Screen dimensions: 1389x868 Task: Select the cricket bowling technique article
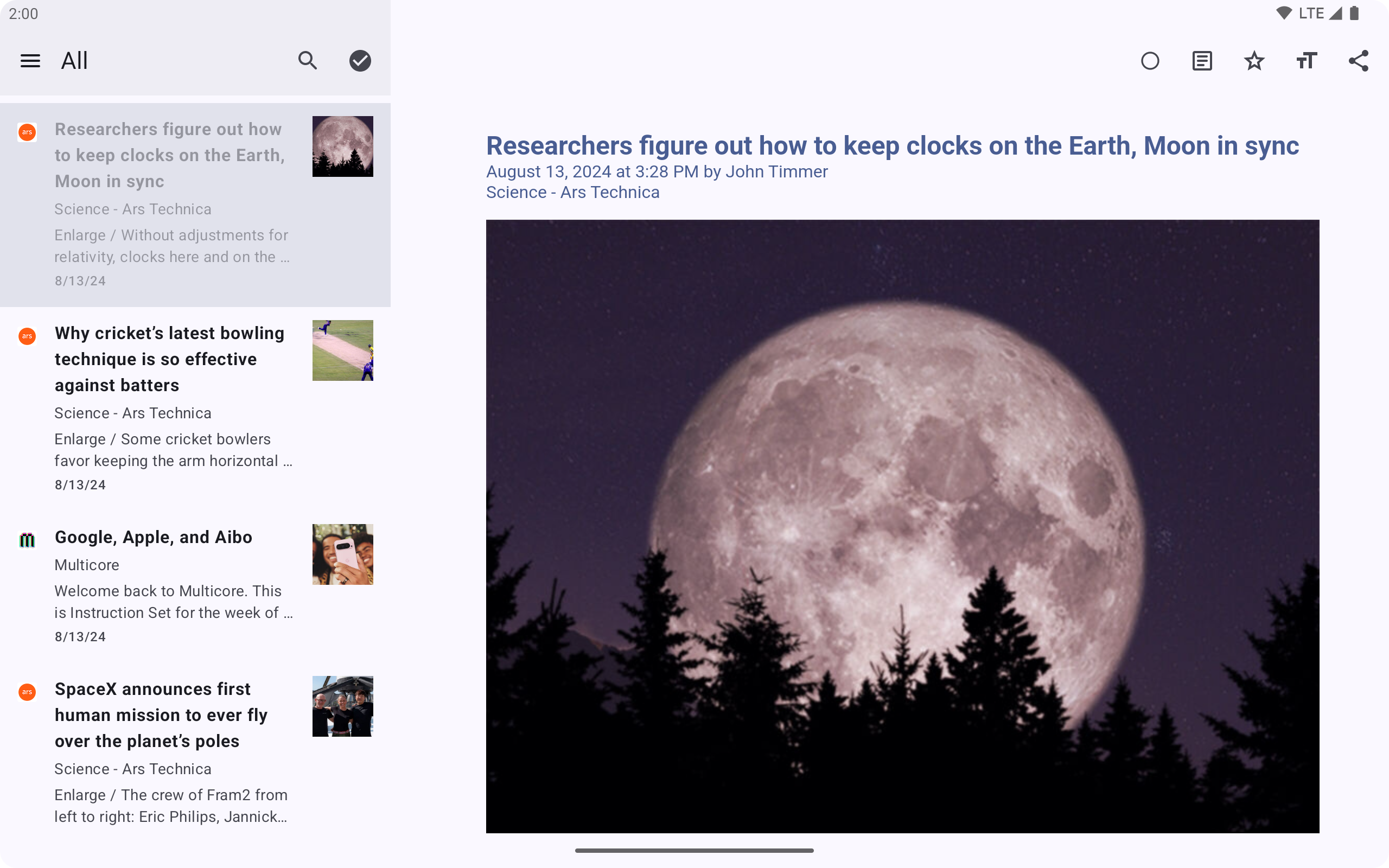pos(169,359)
